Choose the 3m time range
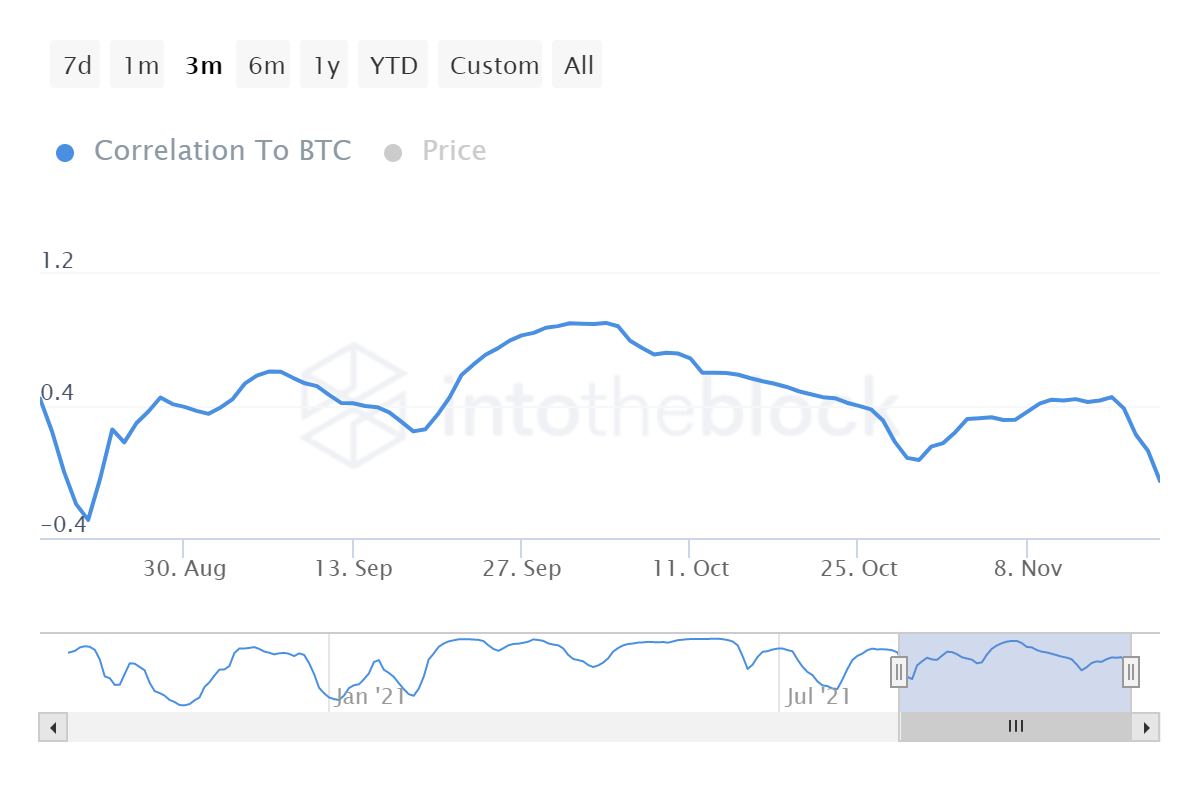This screenshot has height=800, width=1200. point(203,66)
